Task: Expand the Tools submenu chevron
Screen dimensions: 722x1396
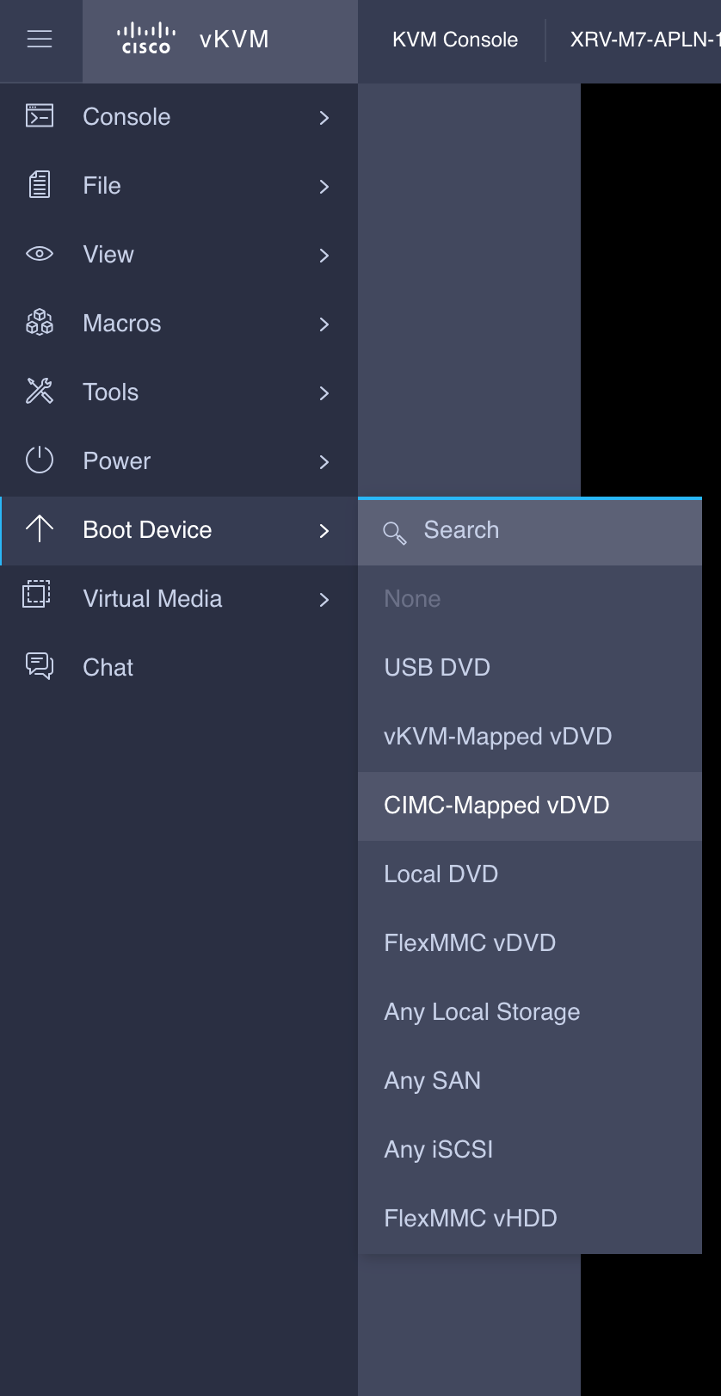Action: point(324,394)
